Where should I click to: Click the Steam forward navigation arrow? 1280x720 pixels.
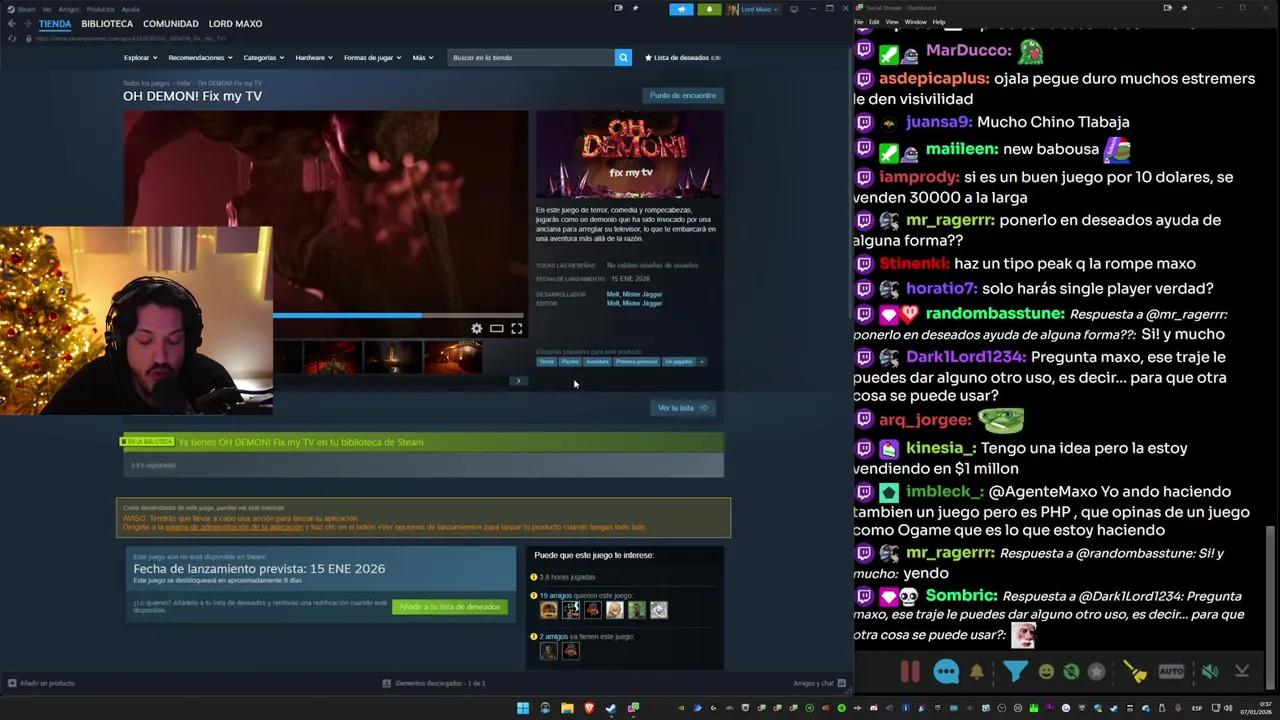(x=27, y=23)
